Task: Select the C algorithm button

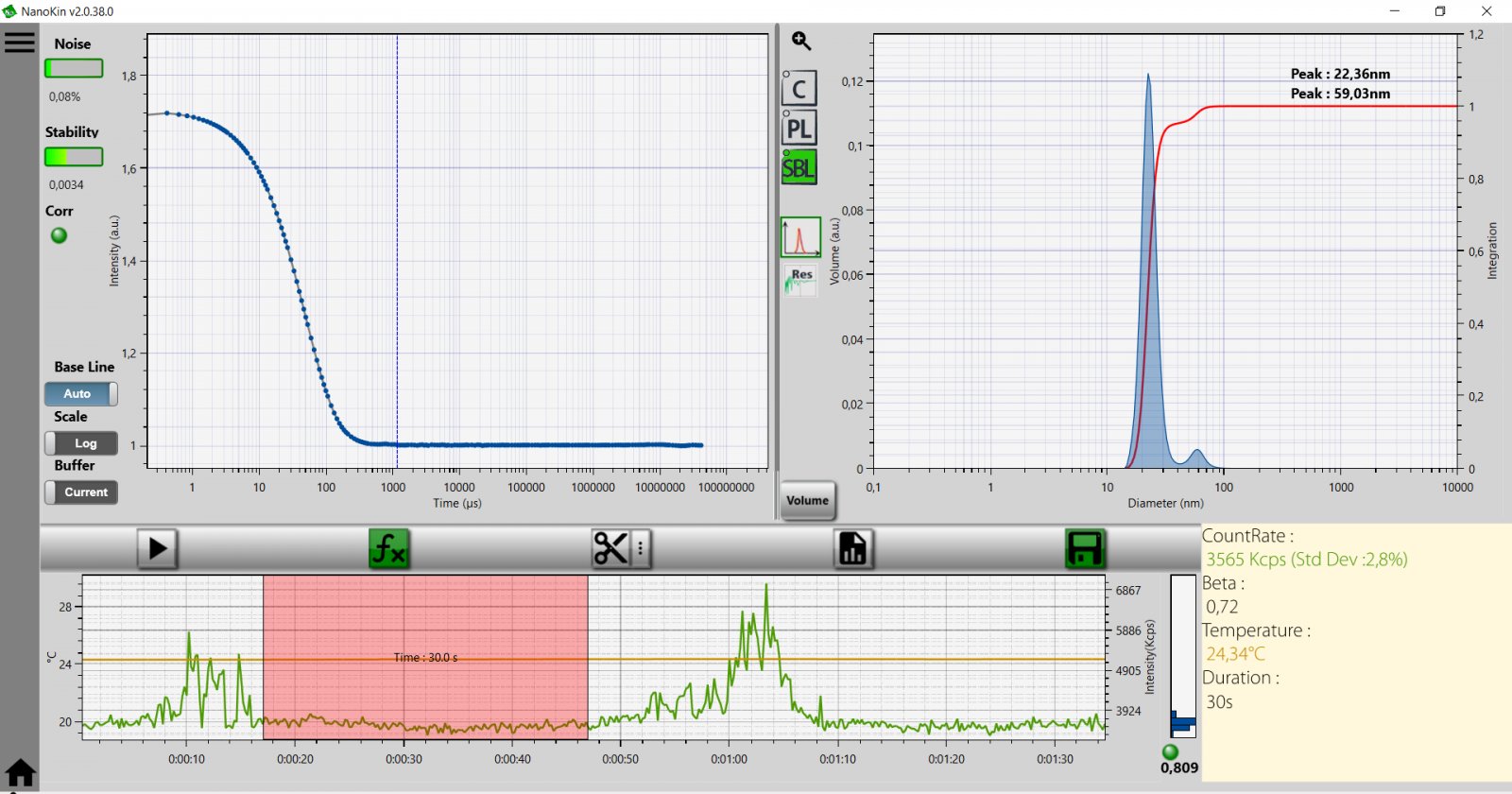Action: tap(799, 89)
